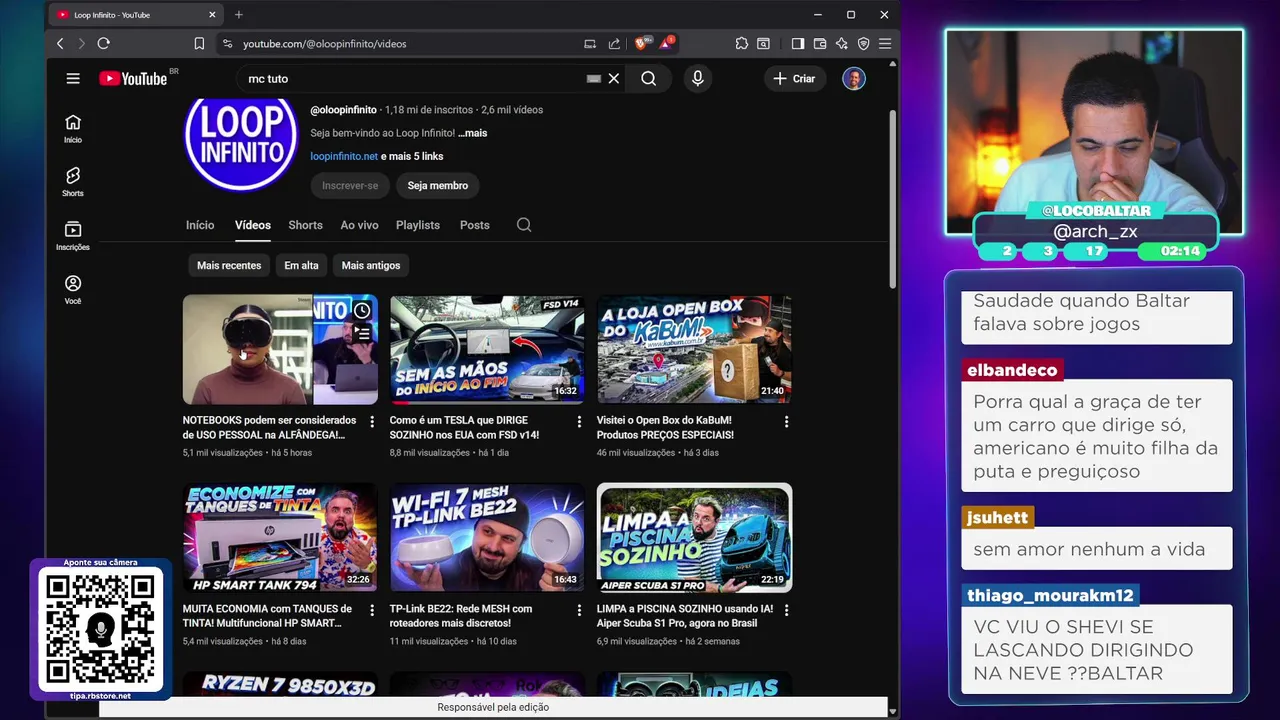Image resolution: width=1280 pixels, height=720 pixels.
Task: Open the YouTube hamburger guide menu
Action: pos(73,78)
